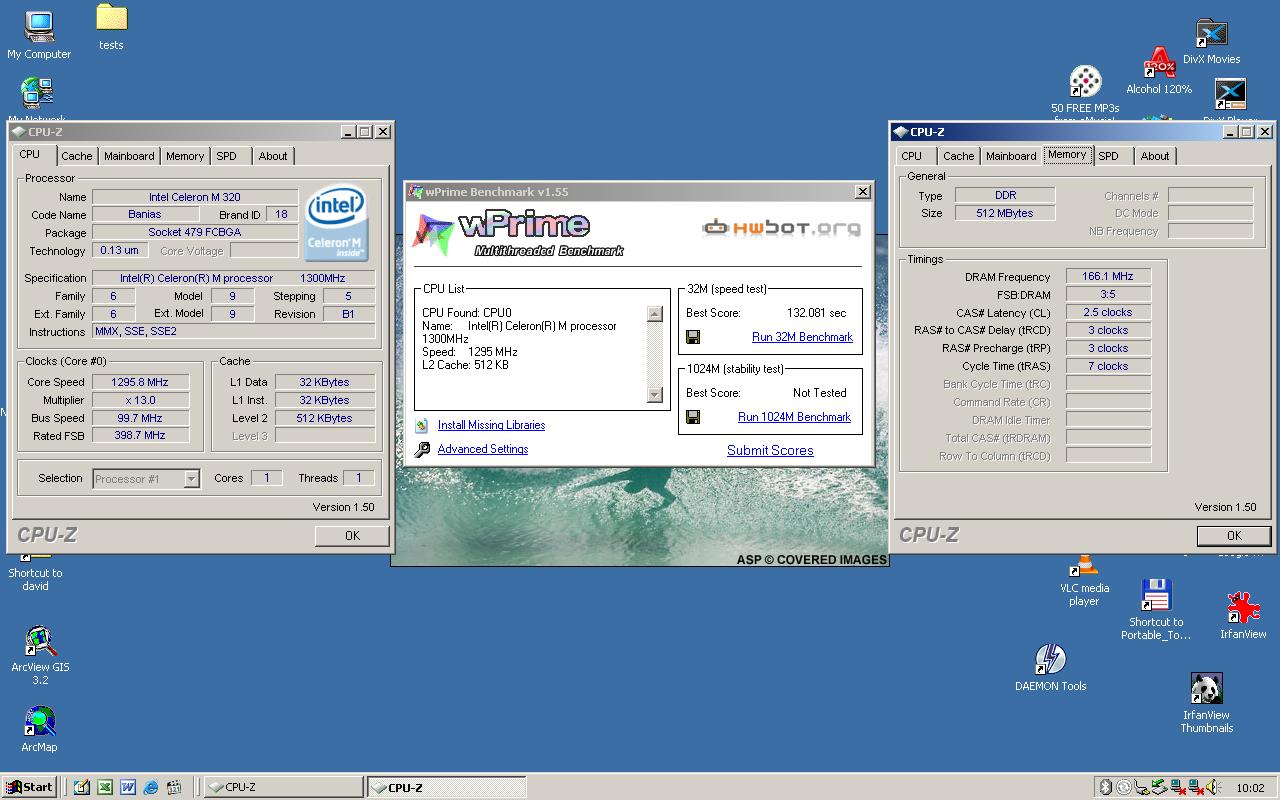Open About tab in left CPU-Z
Image resolution: width=1280 pixels, height=800 pixels.
[273, 156]
